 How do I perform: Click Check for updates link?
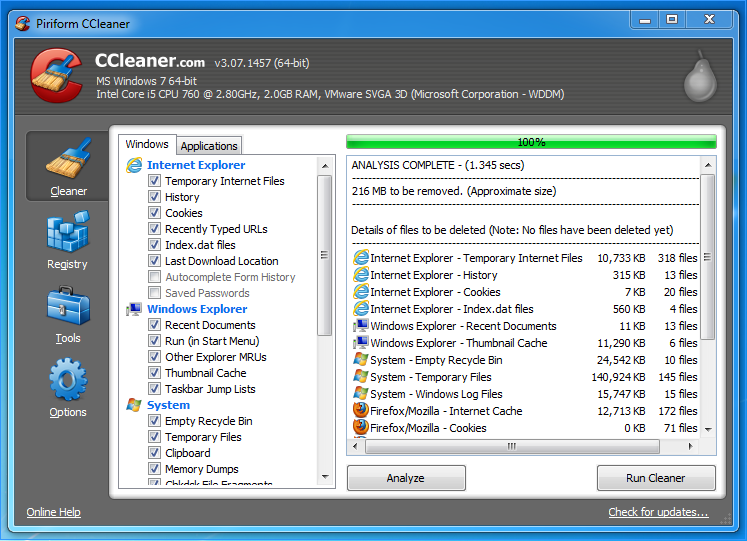pyautogui.click(x=658, y=512)
